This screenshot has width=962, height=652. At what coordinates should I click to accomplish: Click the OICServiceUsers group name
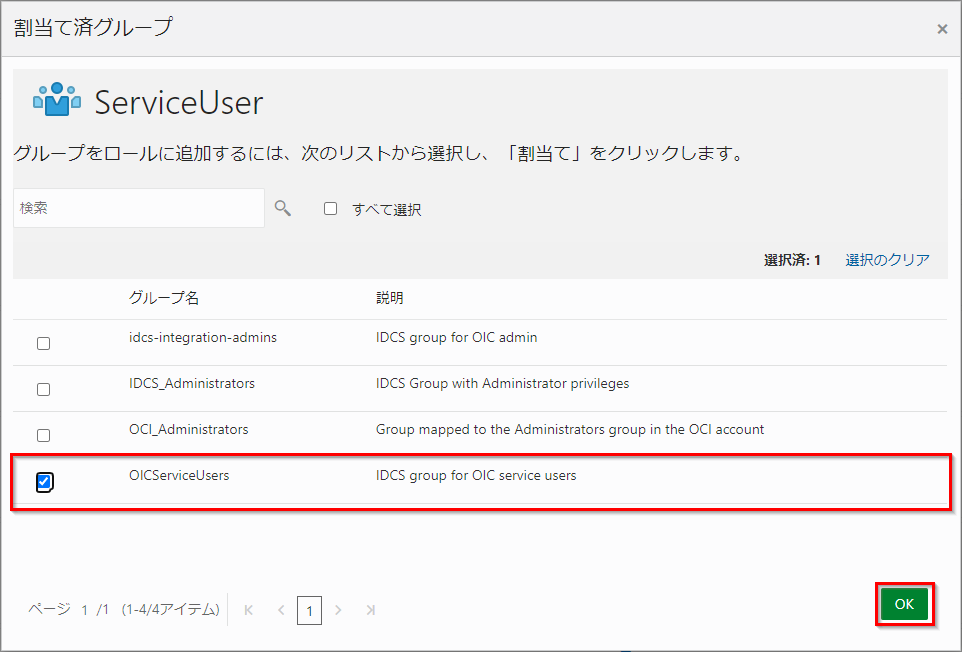pyautogui.click(x=179, y=475)
